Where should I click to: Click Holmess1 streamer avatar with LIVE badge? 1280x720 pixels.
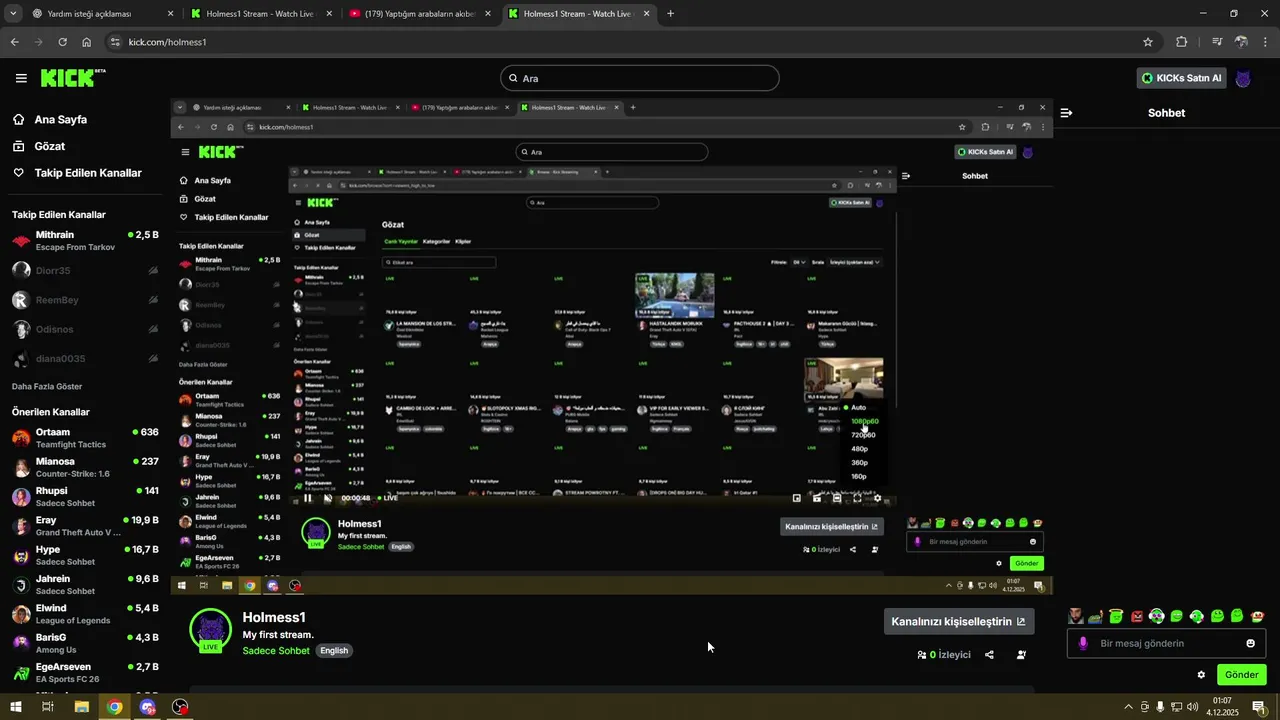tap(210, 630)
